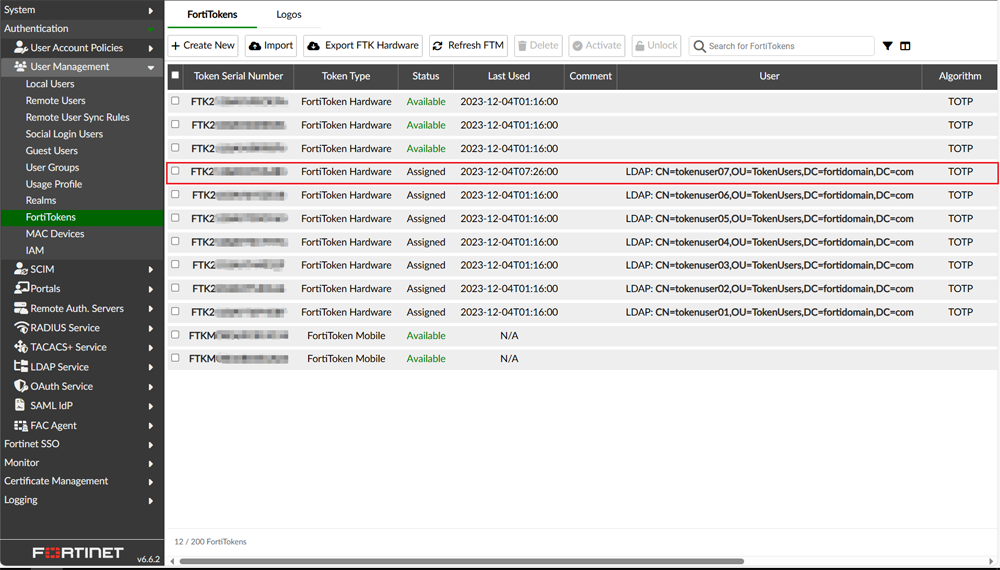Expand the LDAP Service submenu
This screenshot has height=570, width=1000.
151,367
